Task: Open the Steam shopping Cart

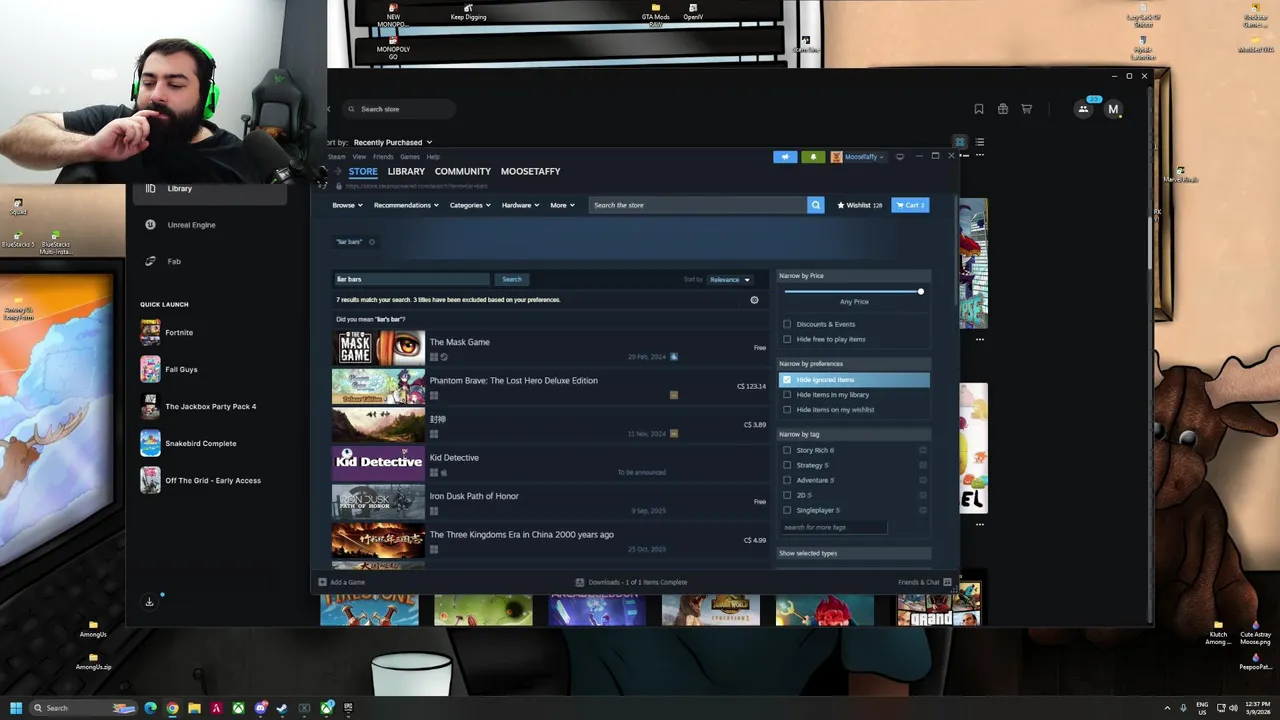Action: click(x=910, y=205)
